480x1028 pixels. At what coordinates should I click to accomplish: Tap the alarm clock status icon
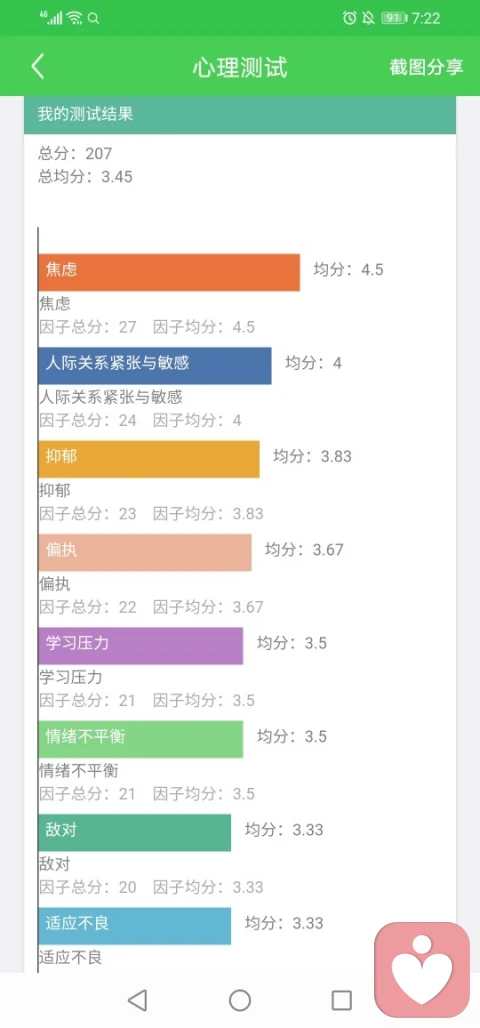click(350, 18)
